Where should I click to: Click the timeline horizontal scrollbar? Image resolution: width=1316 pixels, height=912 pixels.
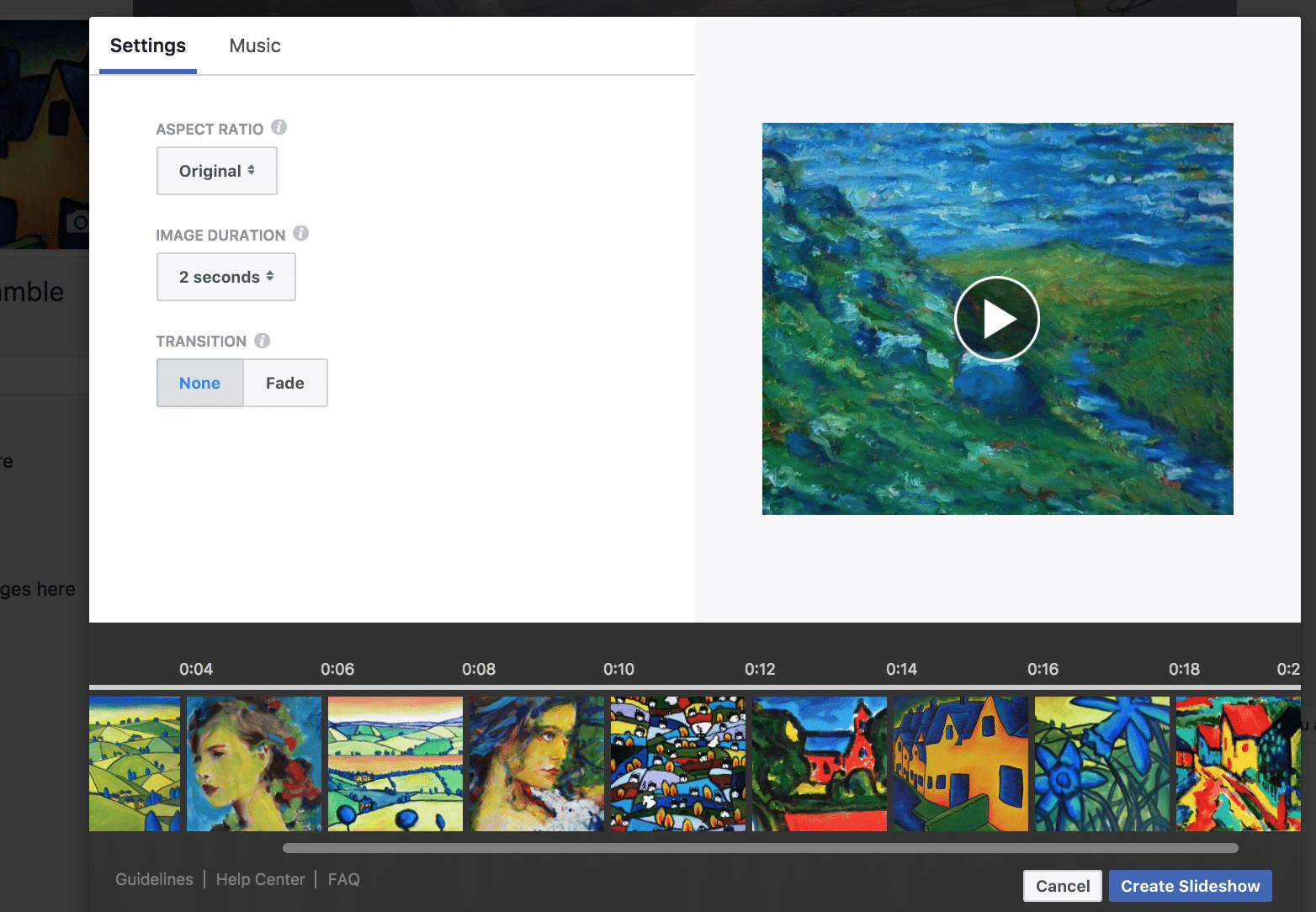[x=761, y=848]
